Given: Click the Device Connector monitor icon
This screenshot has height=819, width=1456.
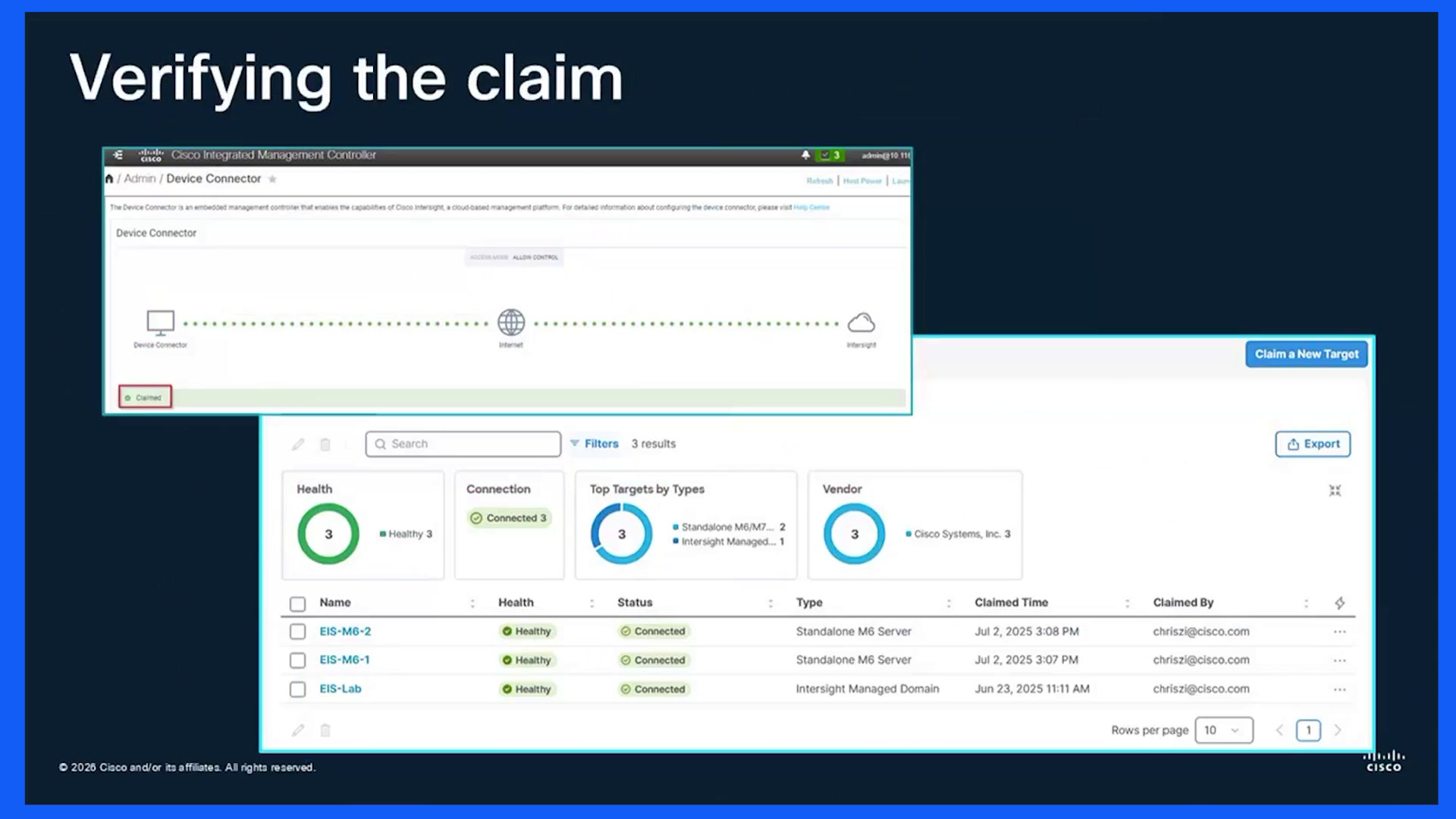Looking at the screenshot, I should [x=161, y=322].
